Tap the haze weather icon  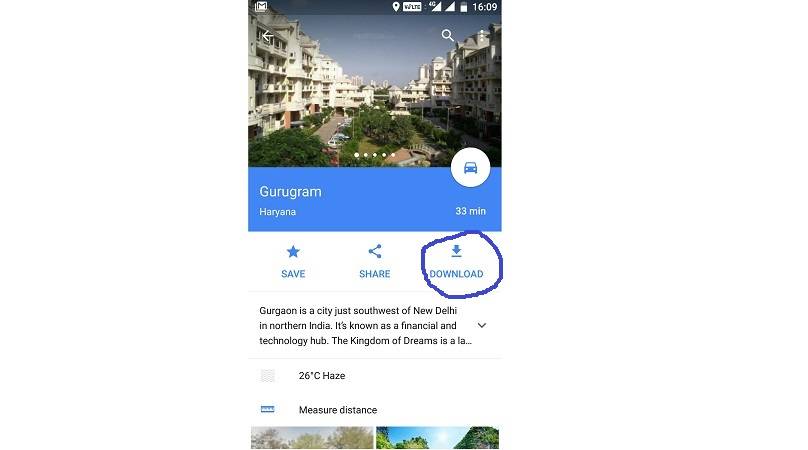tap(267, 375)
